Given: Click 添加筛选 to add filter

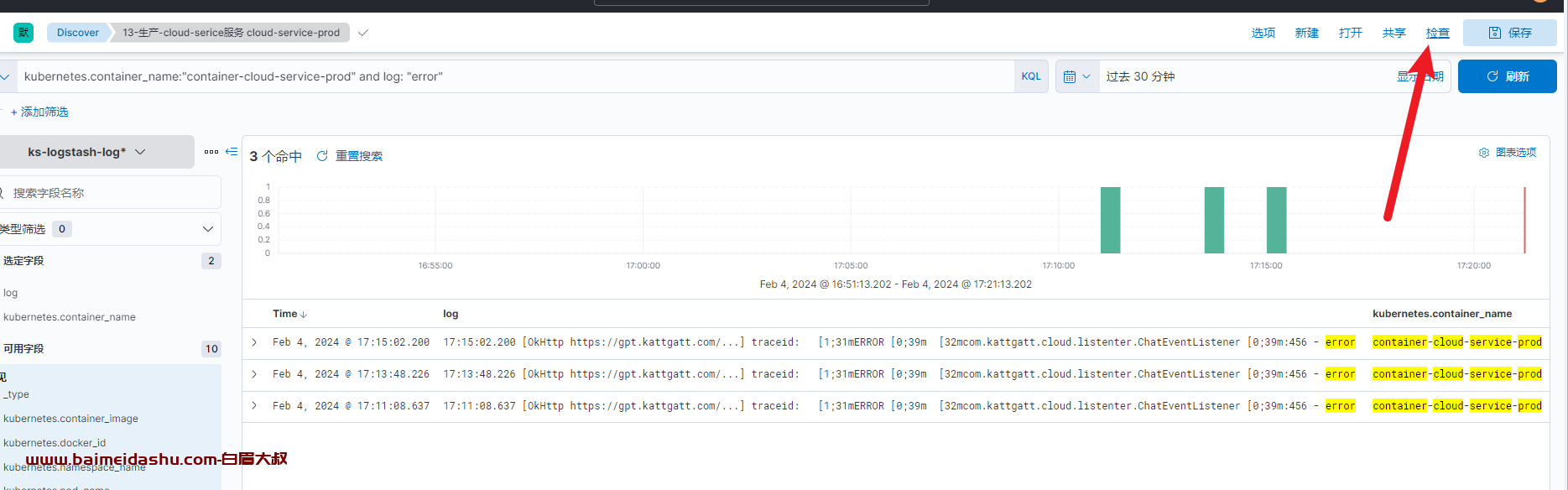Looking at the screenshot, I should (39, 112).
